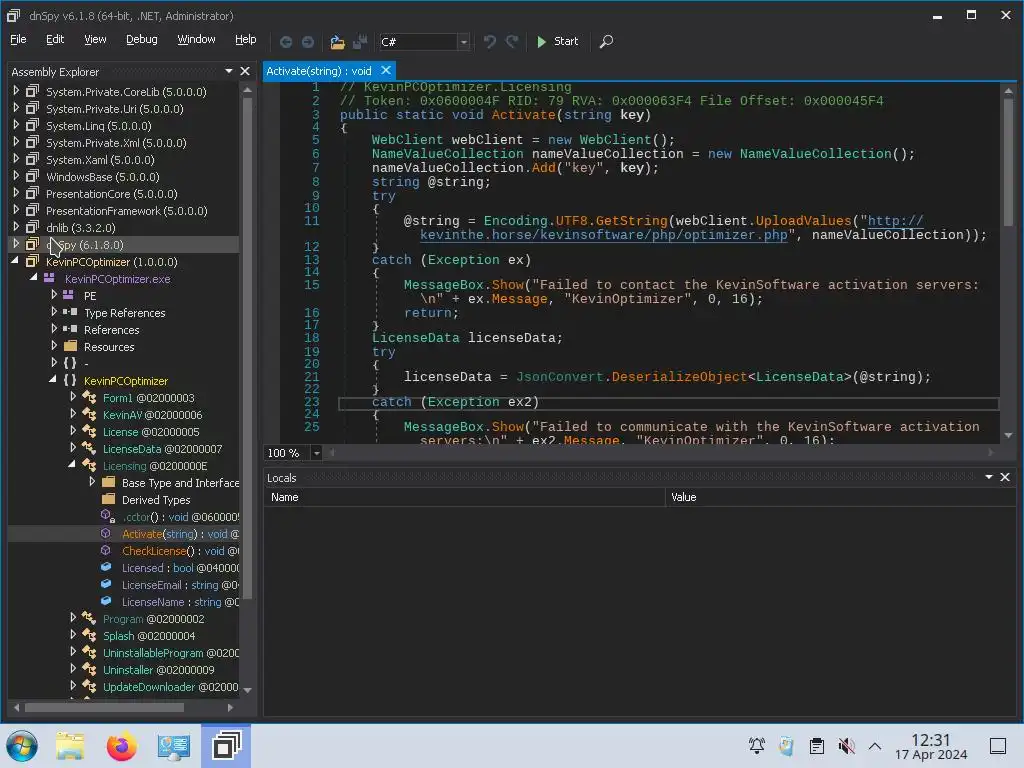Close the Assembly Explorer panel
Image resolution: width=1024 pixels, height=768 pixels.
coord(245,71)
